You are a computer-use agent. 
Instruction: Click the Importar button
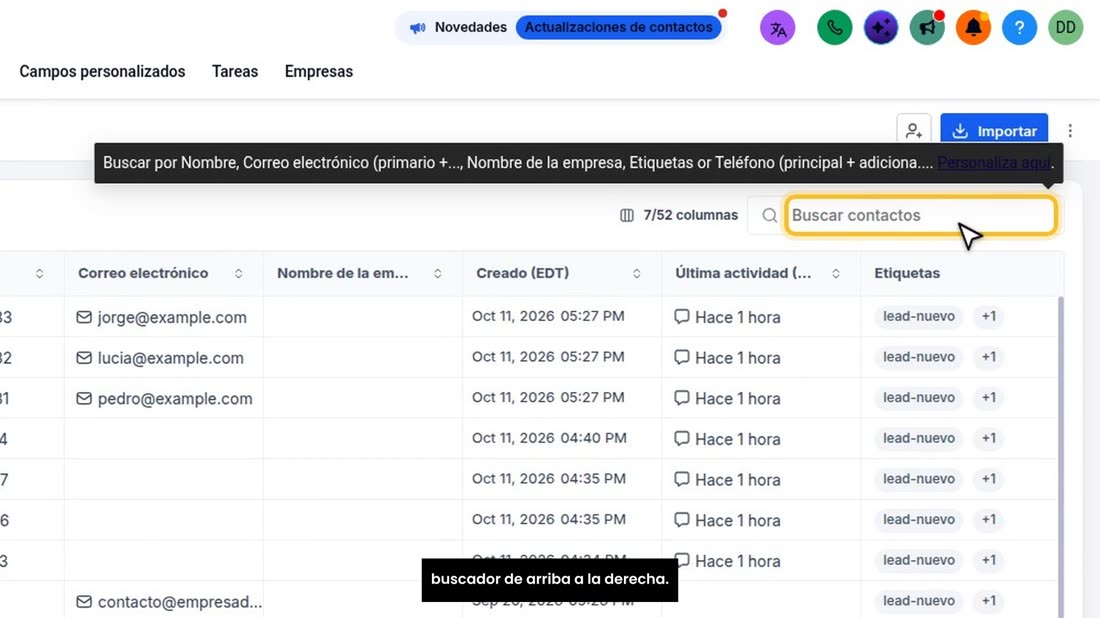tap(994, 130)
